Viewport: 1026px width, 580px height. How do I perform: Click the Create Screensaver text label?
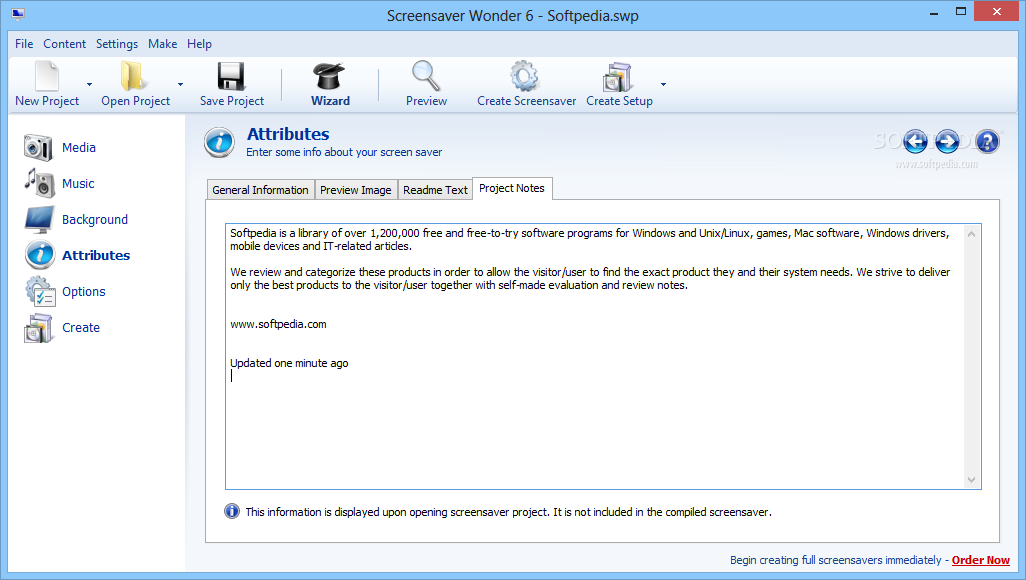tap(527, 101)
